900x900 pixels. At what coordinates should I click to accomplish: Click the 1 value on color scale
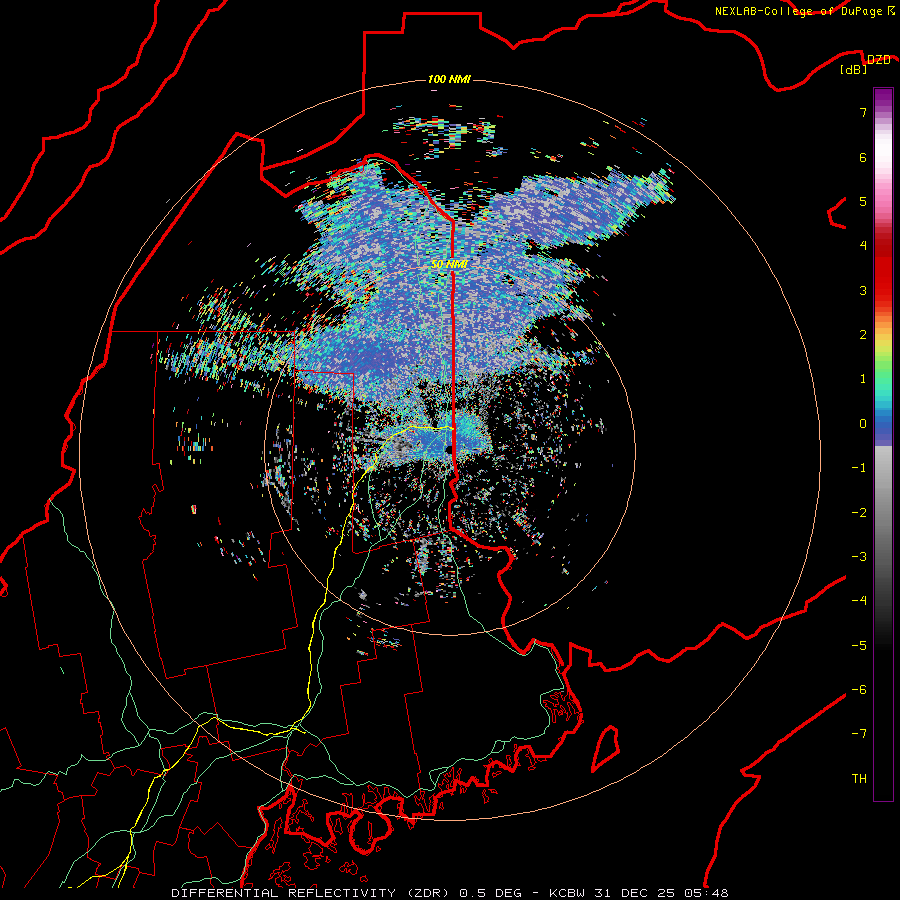(863, 379)
